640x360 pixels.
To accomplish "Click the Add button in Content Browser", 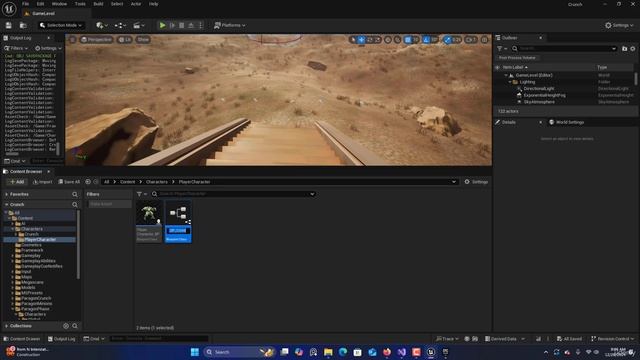I will pyautogui.click(x=17, y=182).
